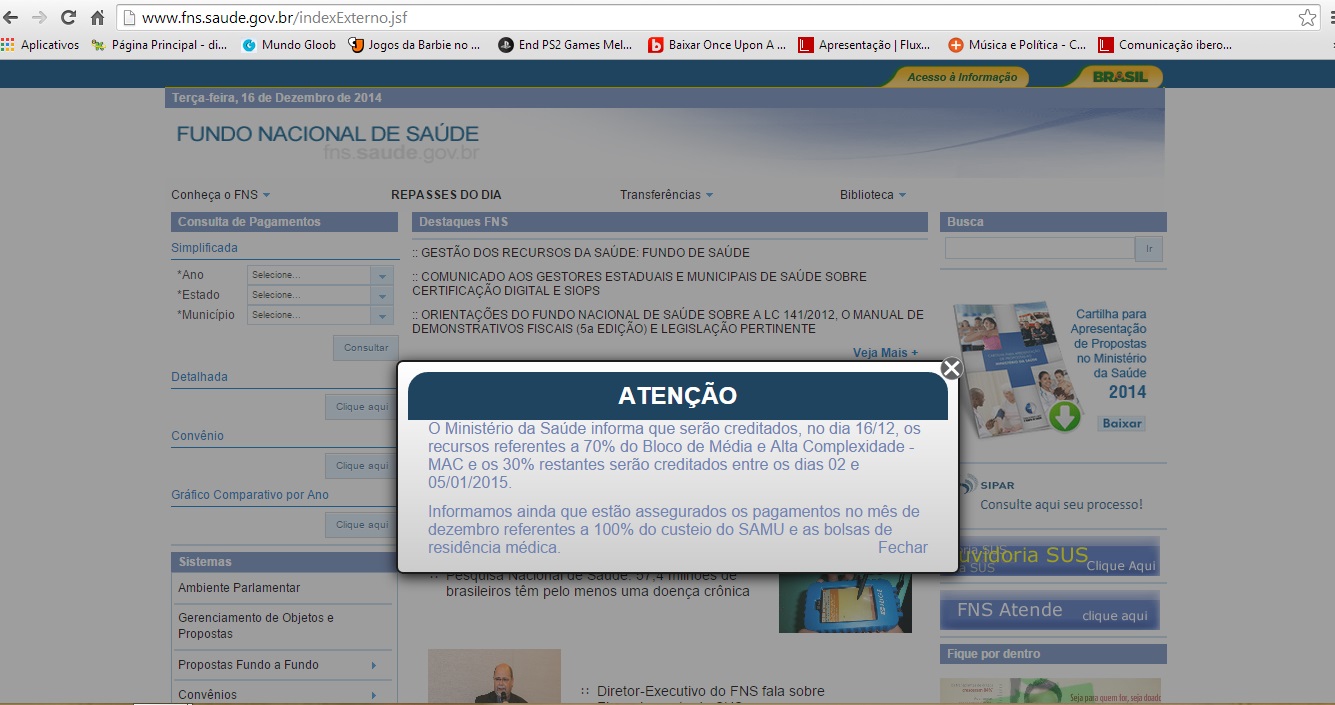The image size is (1335, 705).
Task: Open the REPASSES DO DIA menu item
Action: point(446,195)
